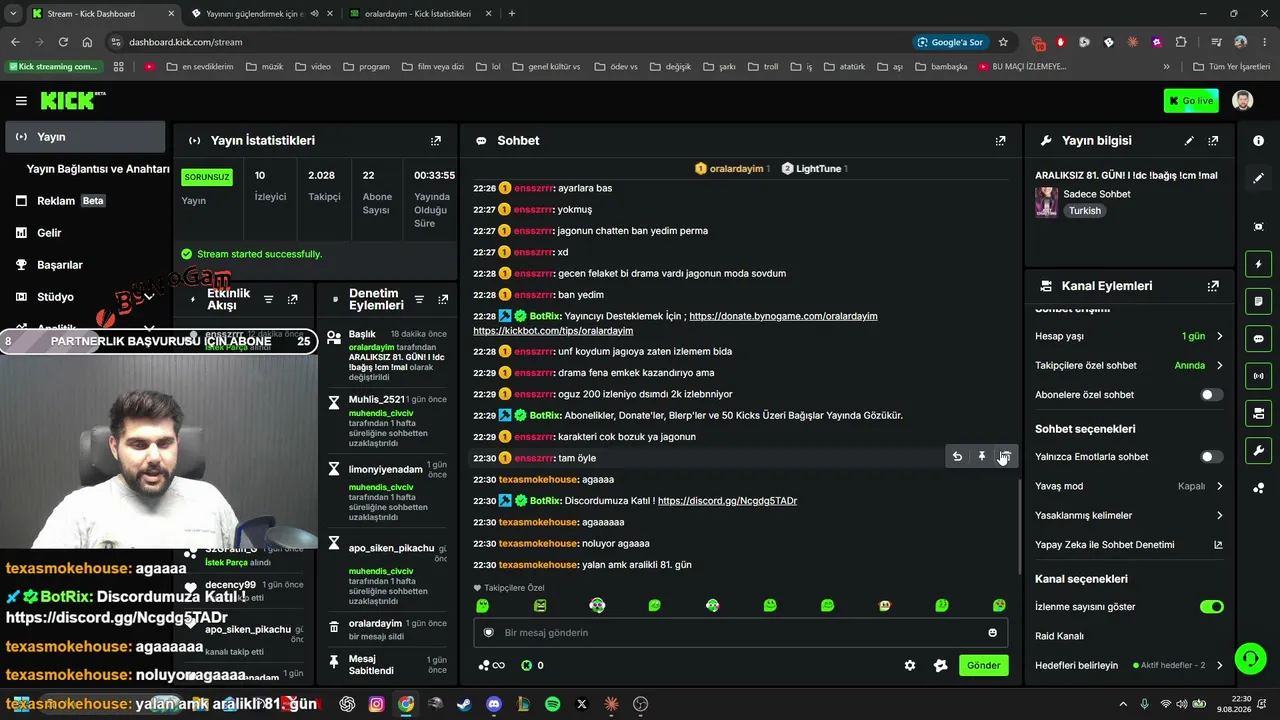Pop out the Sohbet chat panel
Screen dimensions: 1280x720
click(x=1000, y=141)
